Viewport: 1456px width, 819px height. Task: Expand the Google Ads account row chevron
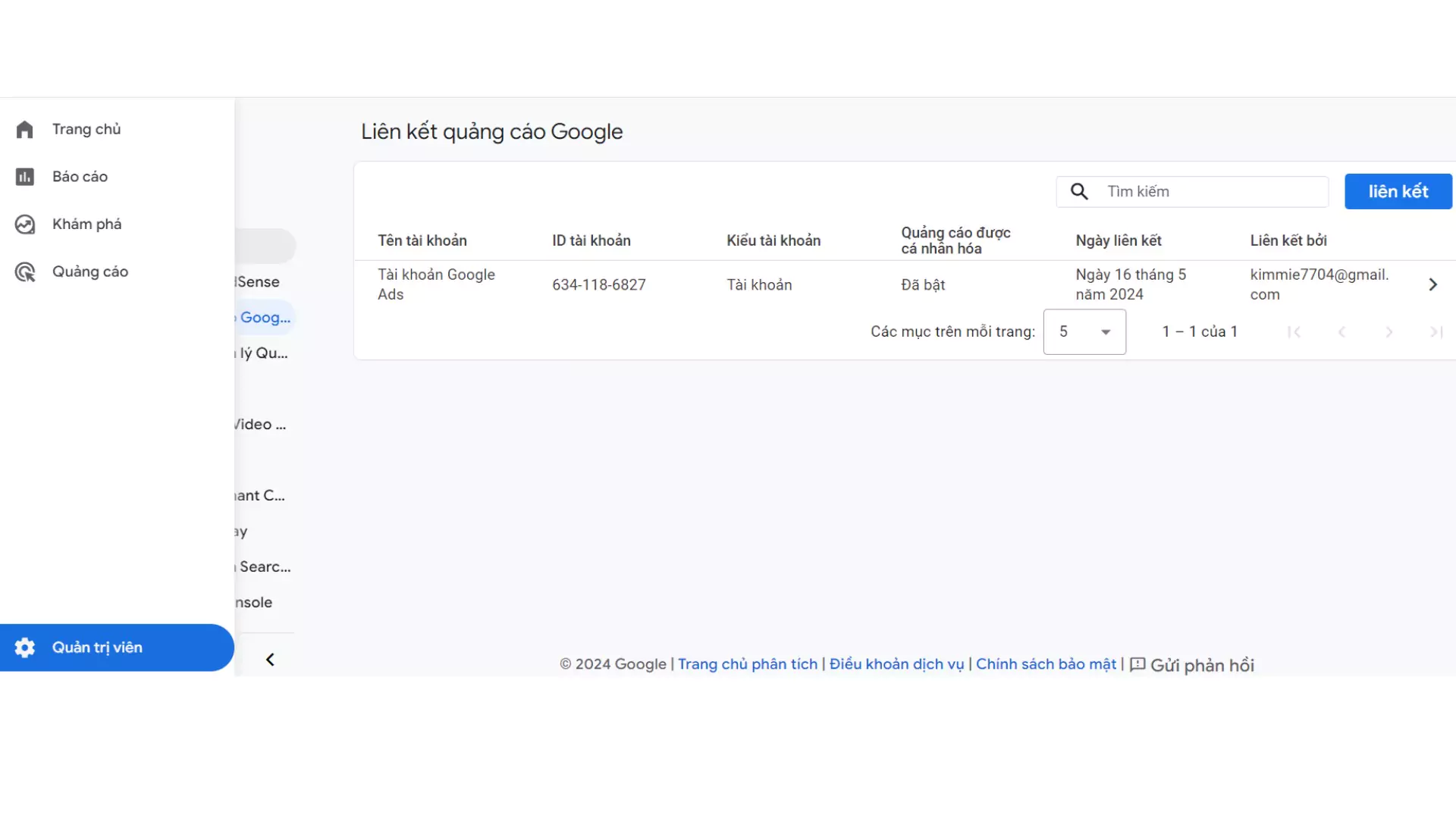pyautogui.click(x=1432, y=284)
